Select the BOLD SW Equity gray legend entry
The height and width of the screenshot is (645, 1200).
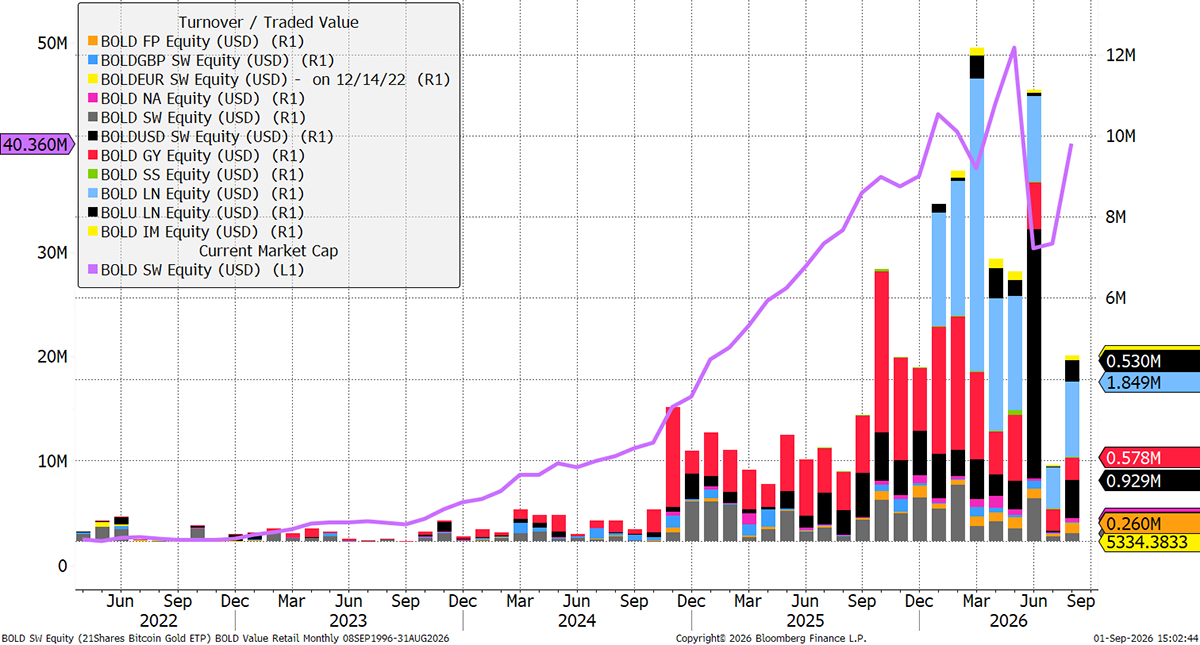pyautogui.click(x=195, y=117)
